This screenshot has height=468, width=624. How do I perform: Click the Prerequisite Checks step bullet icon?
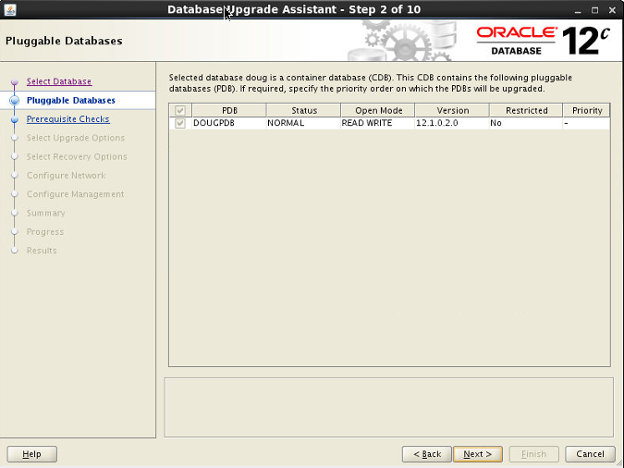14,120
